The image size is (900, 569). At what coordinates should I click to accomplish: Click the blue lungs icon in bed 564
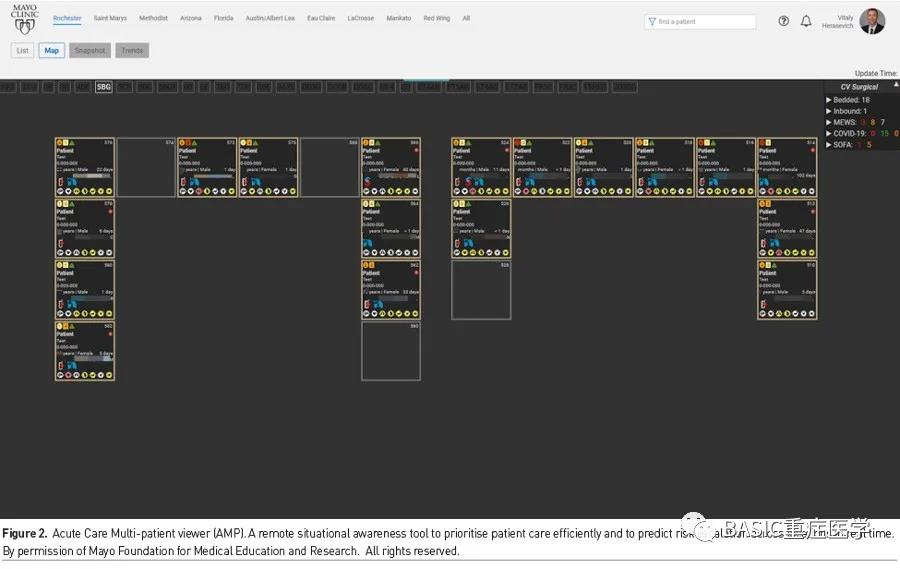coord(367,243)
